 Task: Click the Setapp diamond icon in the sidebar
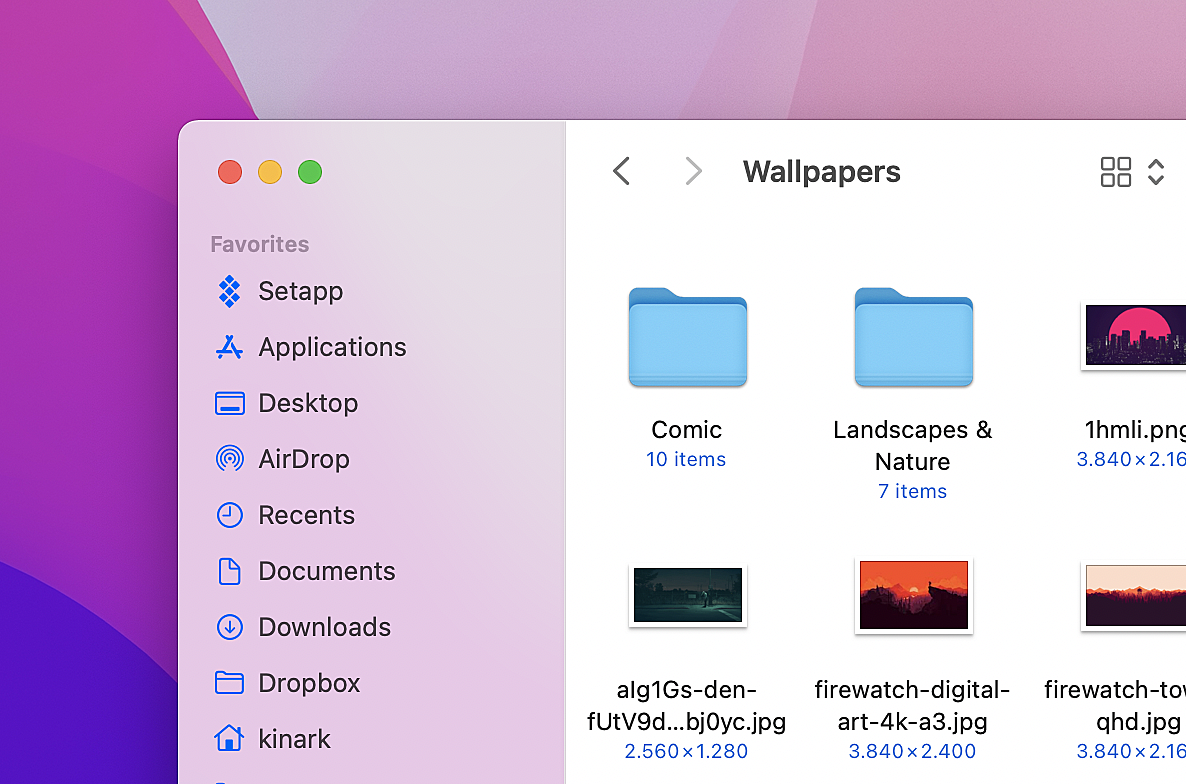(x=229, y=291)
